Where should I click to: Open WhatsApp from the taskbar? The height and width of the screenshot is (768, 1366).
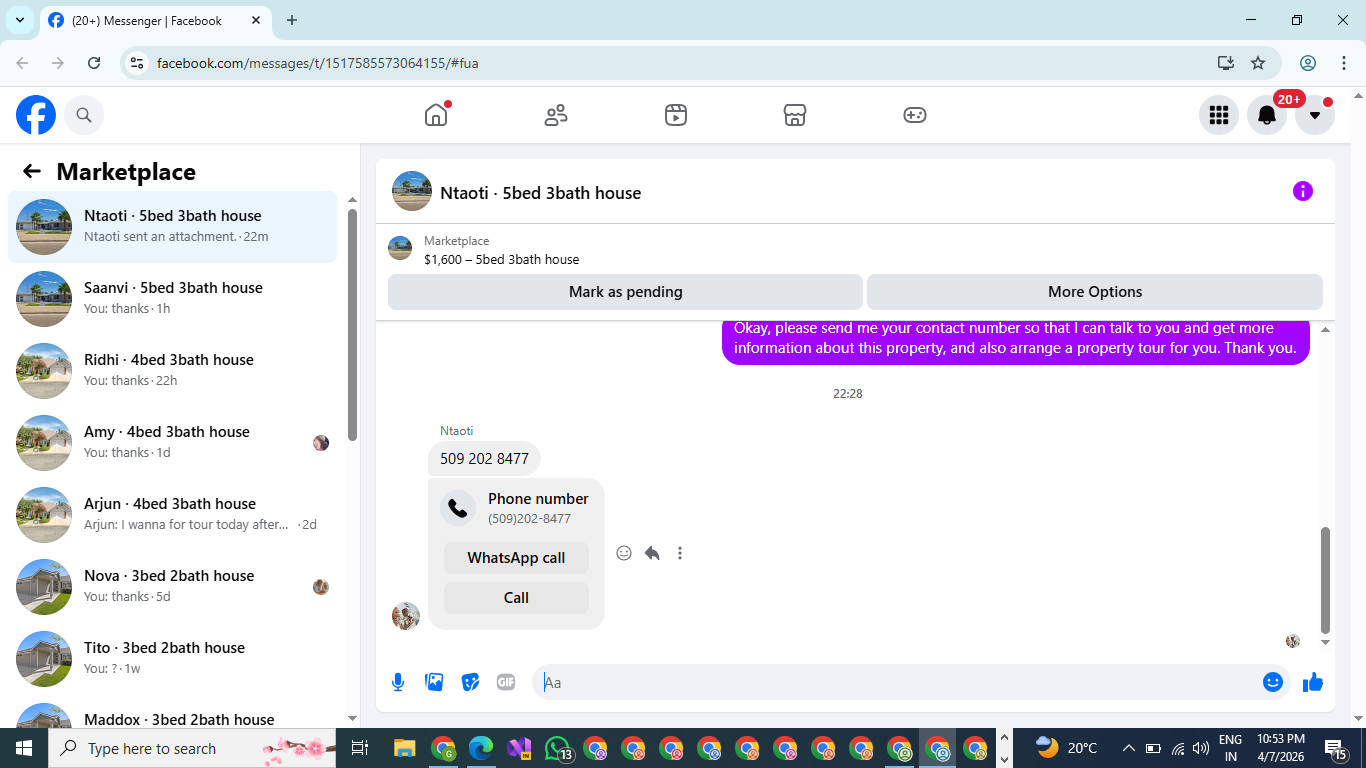[x=558, y=748]
